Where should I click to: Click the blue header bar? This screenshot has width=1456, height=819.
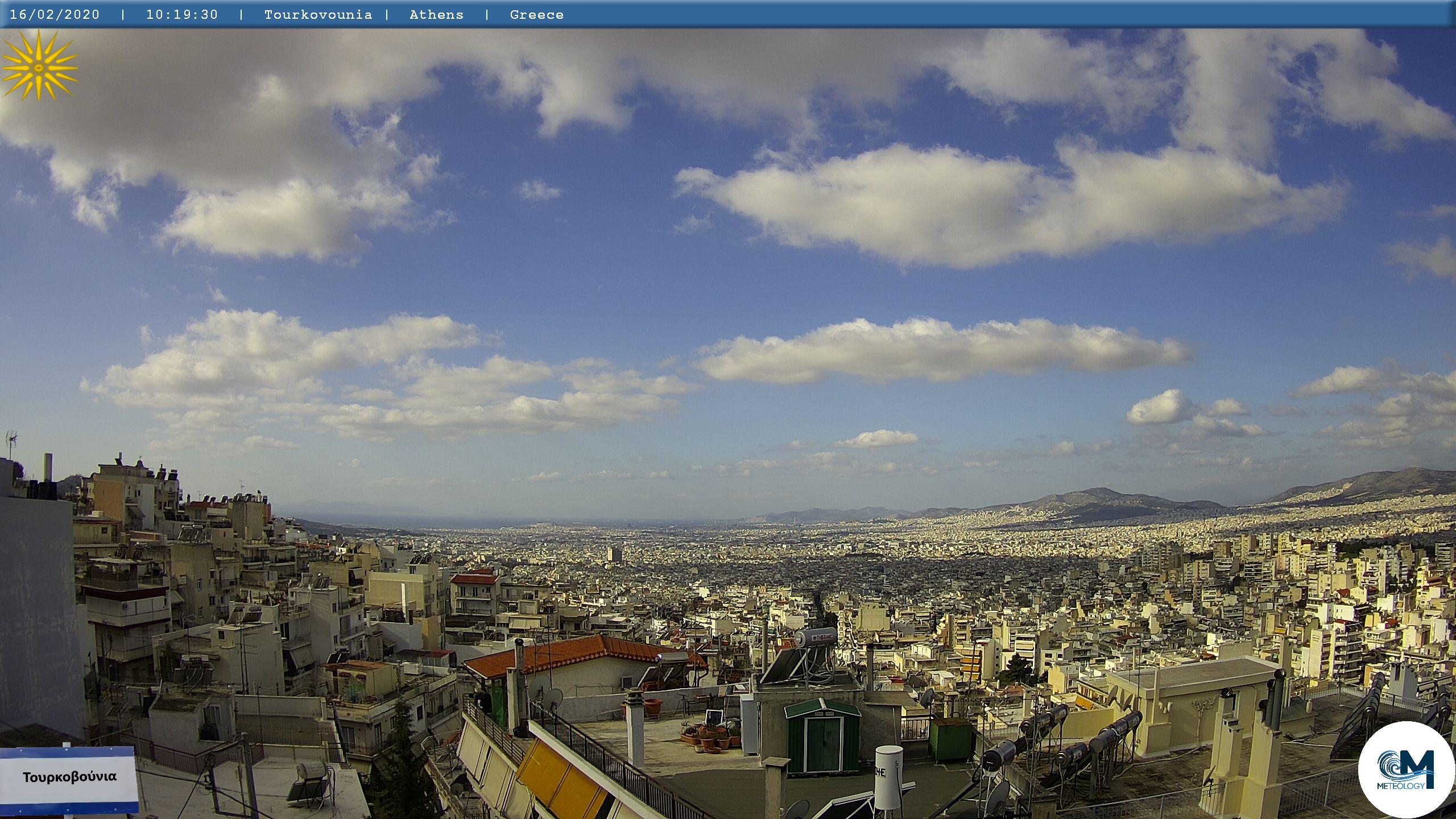[x=967, y=15]
